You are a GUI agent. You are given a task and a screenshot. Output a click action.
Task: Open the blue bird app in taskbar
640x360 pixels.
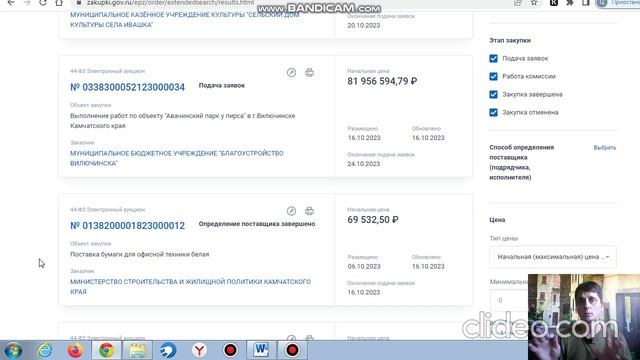tap(168, 350)
